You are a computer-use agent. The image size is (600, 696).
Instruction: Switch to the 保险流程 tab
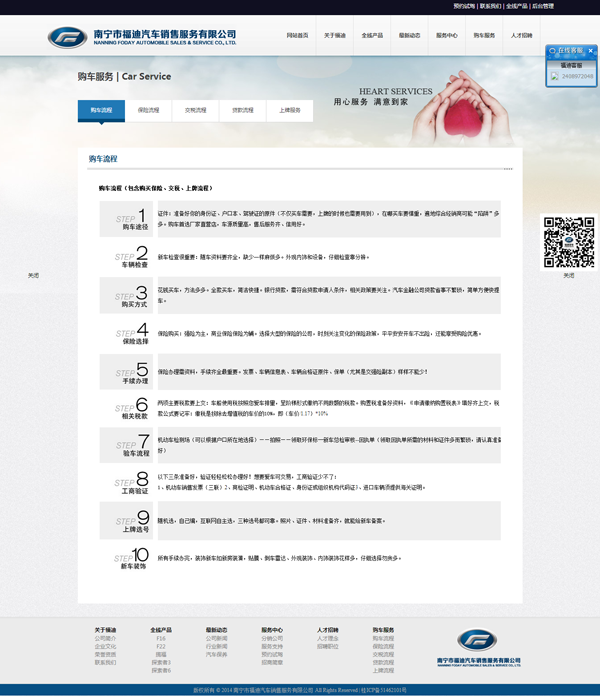click(x=149, y=110)
